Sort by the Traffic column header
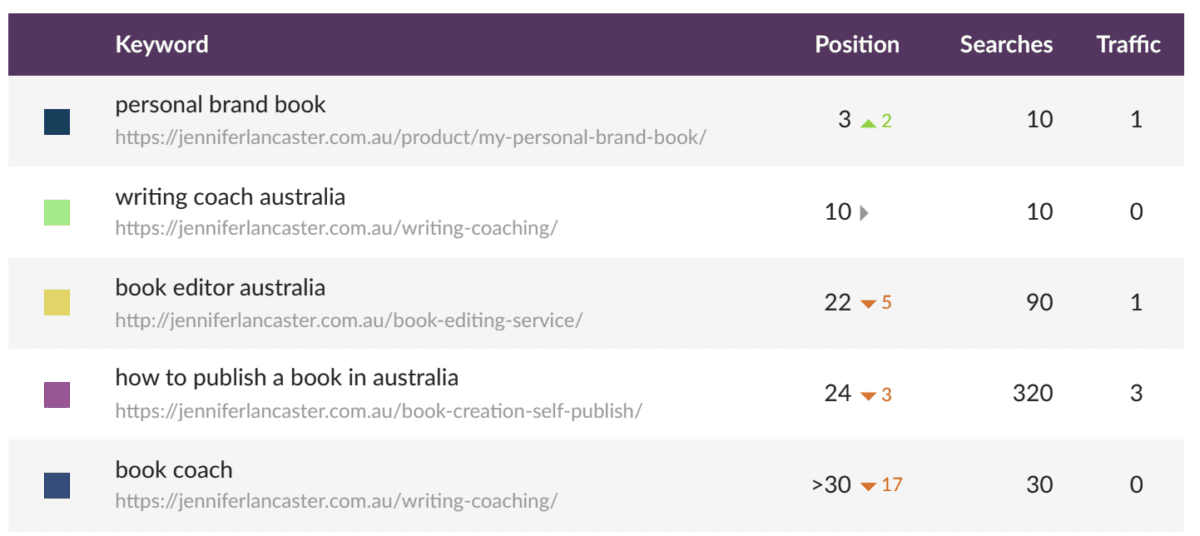 point(1128,45)
